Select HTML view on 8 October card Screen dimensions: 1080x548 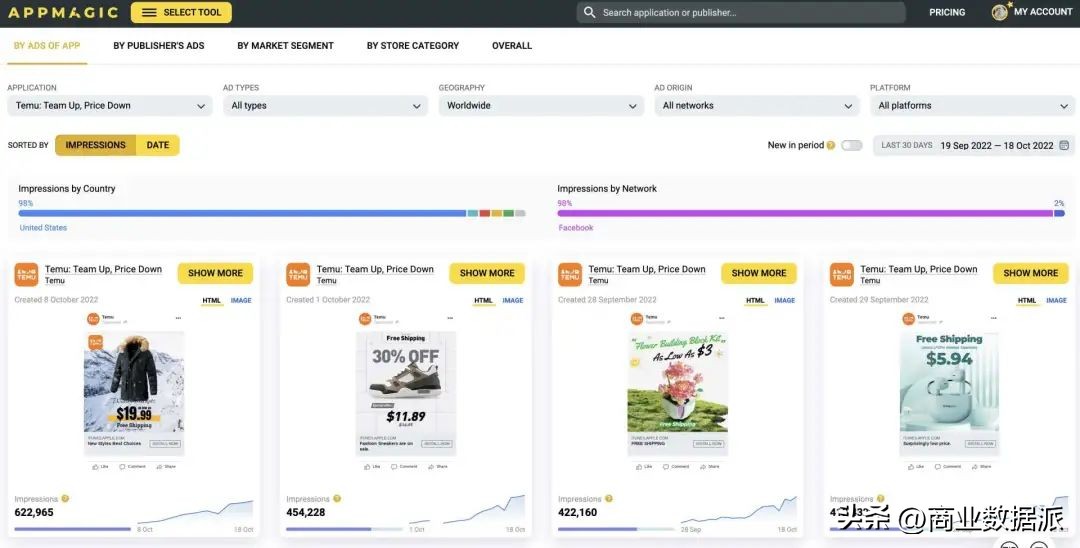[211, 301]
